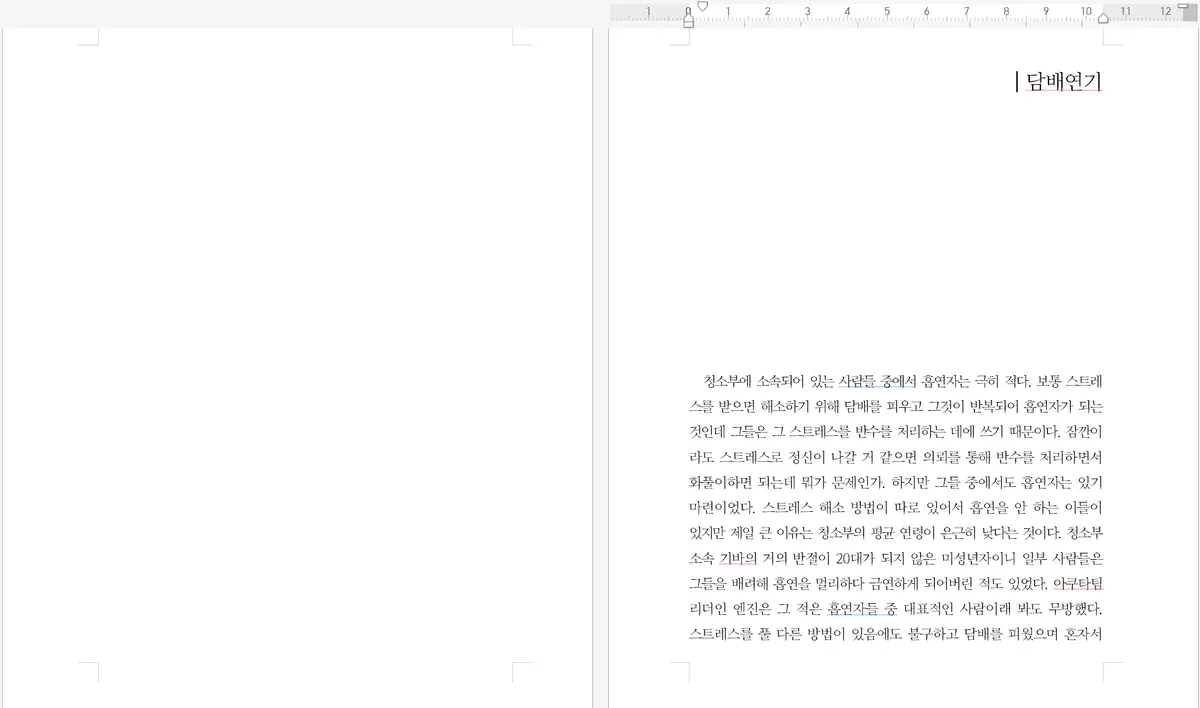Click the Right Indent marker on ruler

1103,18
